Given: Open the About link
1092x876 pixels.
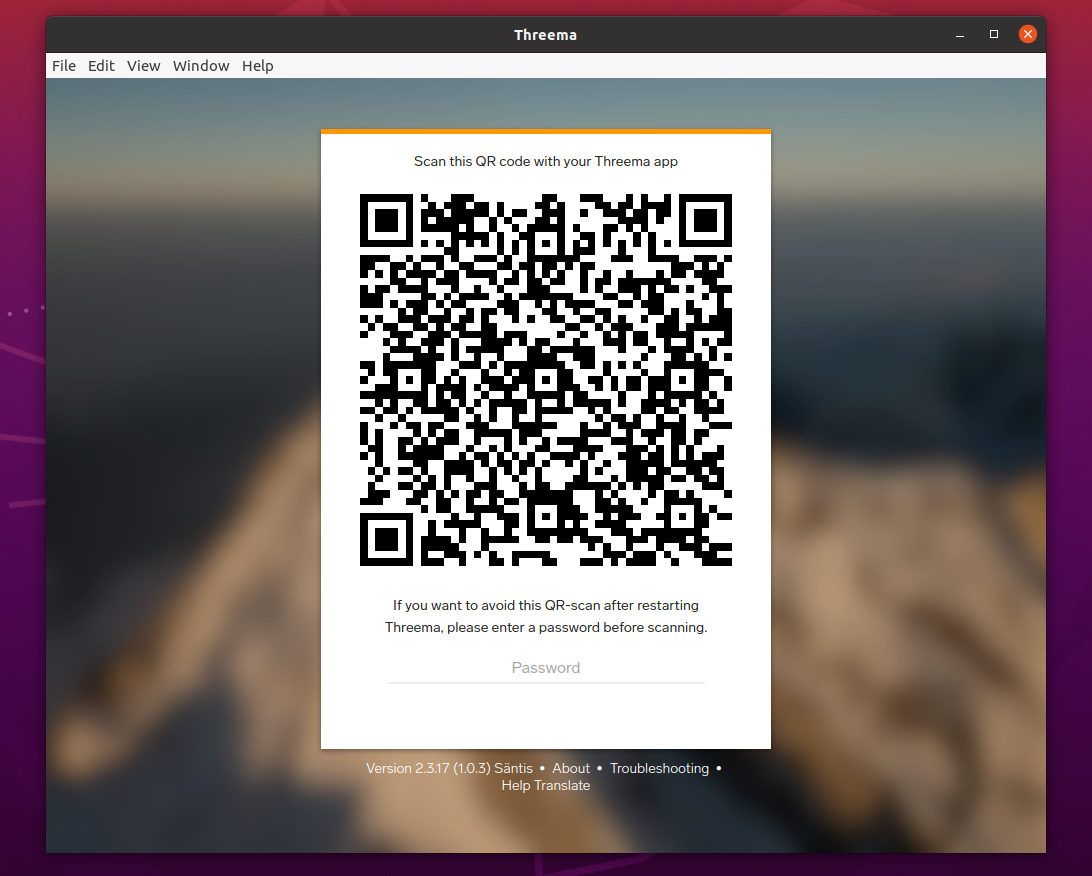Looking at the screenshot, I should coord(570,768).
